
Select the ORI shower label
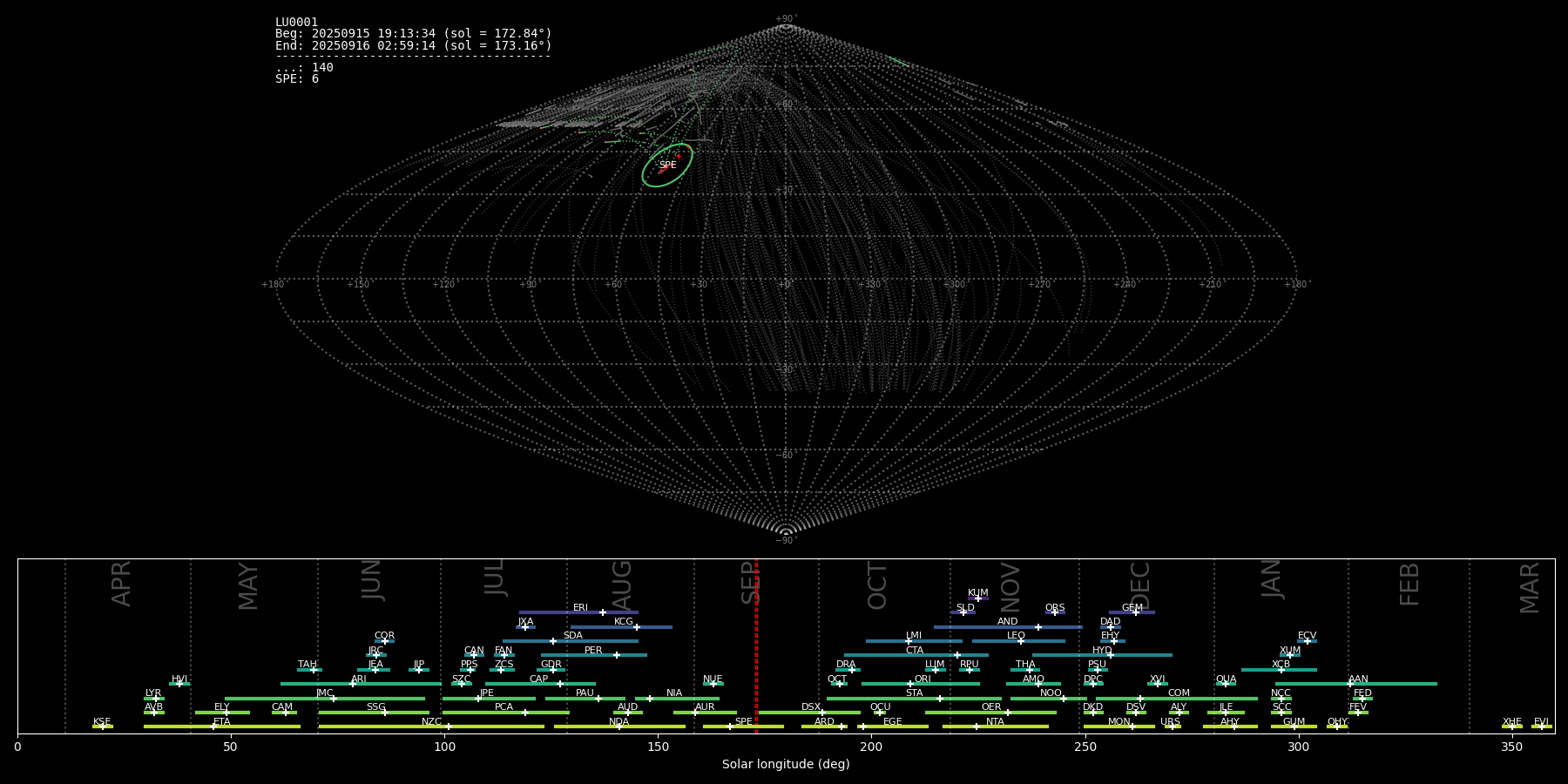tap(923, 679)
